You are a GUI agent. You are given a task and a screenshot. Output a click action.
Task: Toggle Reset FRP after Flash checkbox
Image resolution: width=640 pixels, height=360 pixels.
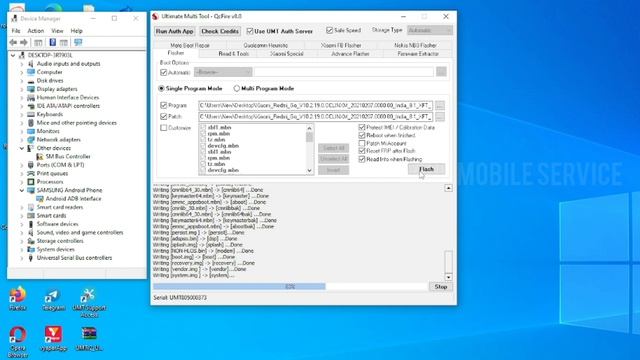point(362,151)
